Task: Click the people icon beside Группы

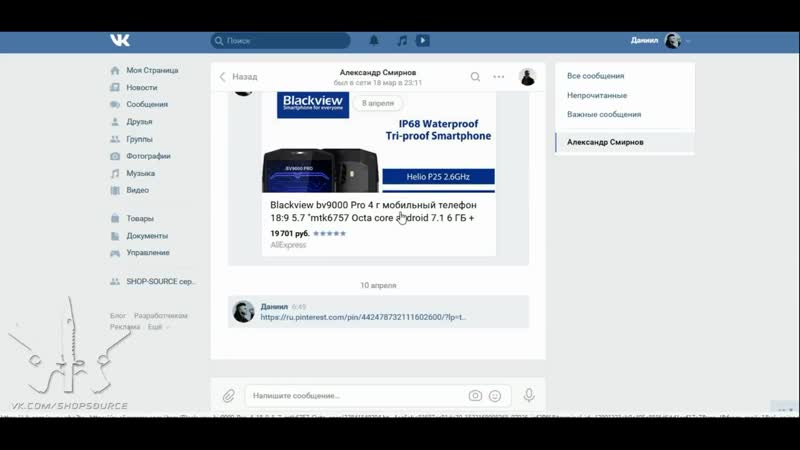Action: tap(115, 139)
